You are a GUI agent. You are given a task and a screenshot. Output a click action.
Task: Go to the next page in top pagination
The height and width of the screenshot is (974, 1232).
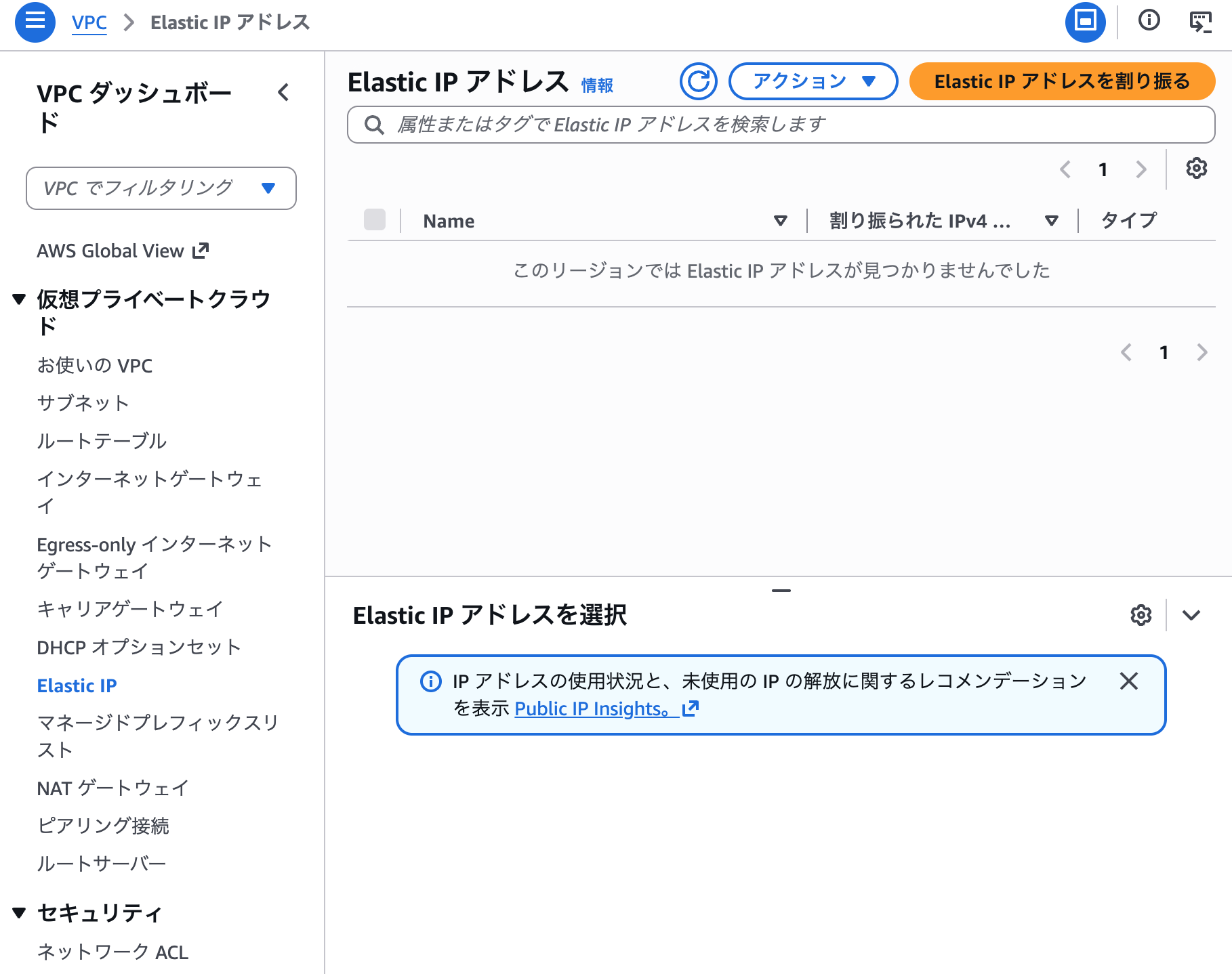click(x=1141, y=169)
